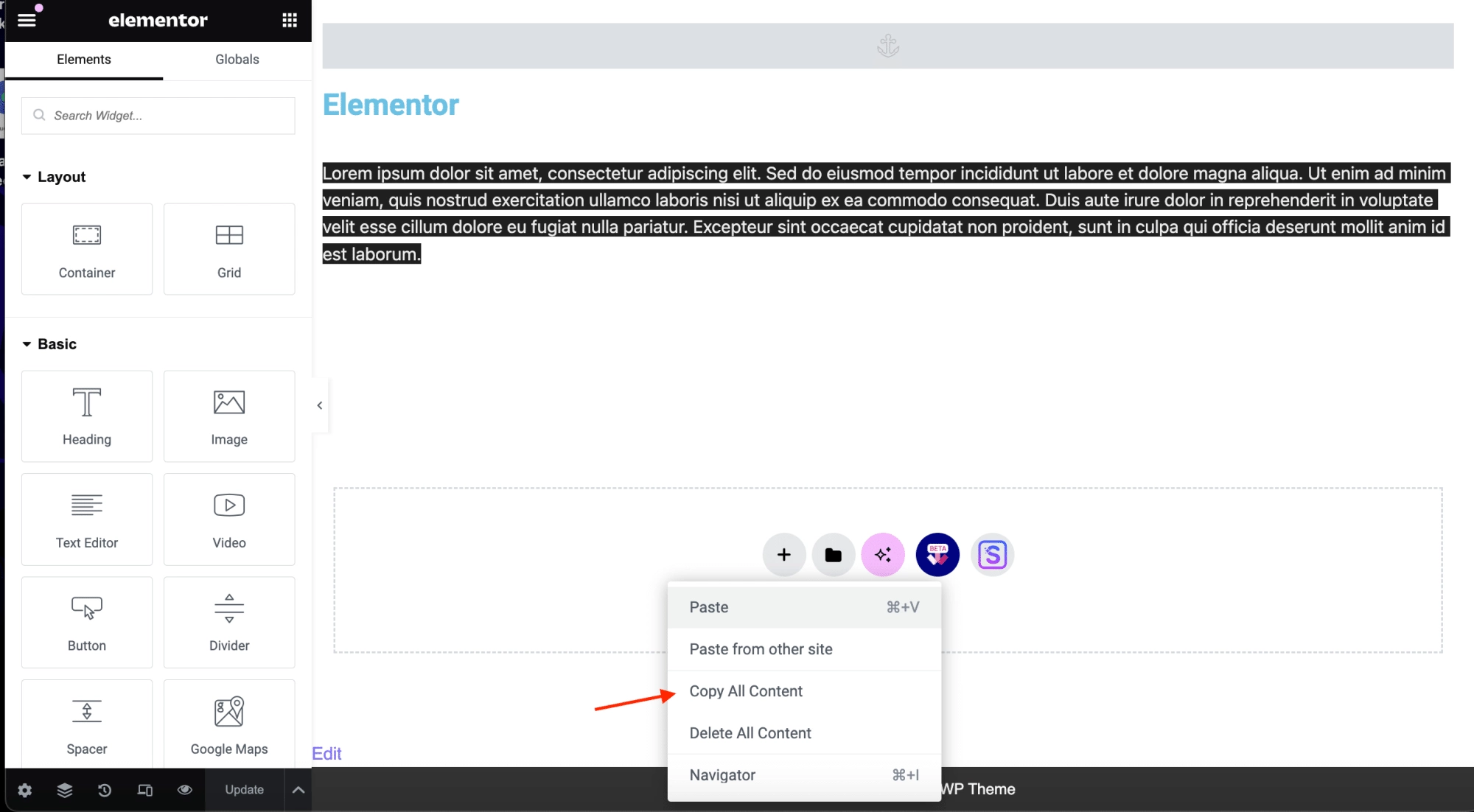This screenshot has height=812, width=1474.
Task: Click the Edit link on canvas
Action: pos(327,752)
